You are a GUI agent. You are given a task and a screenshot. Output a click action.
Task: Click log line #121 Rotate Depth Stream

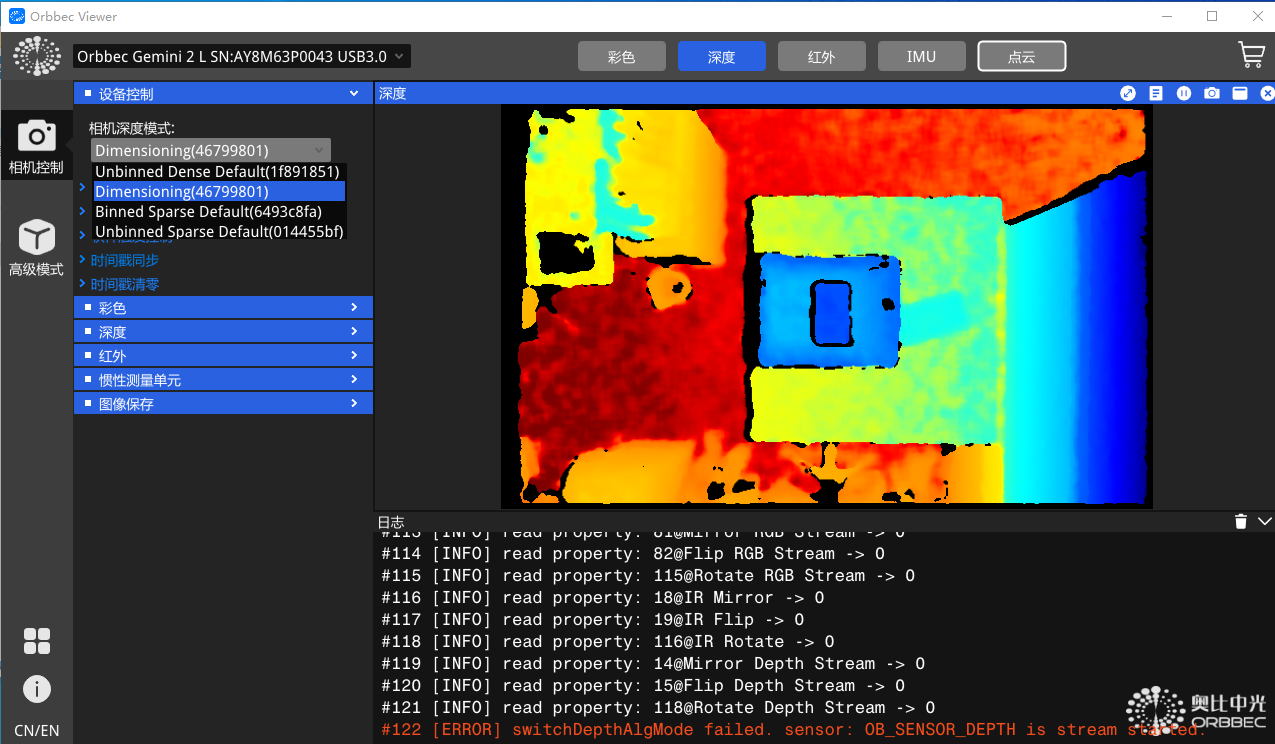click(x=658, y=708)
